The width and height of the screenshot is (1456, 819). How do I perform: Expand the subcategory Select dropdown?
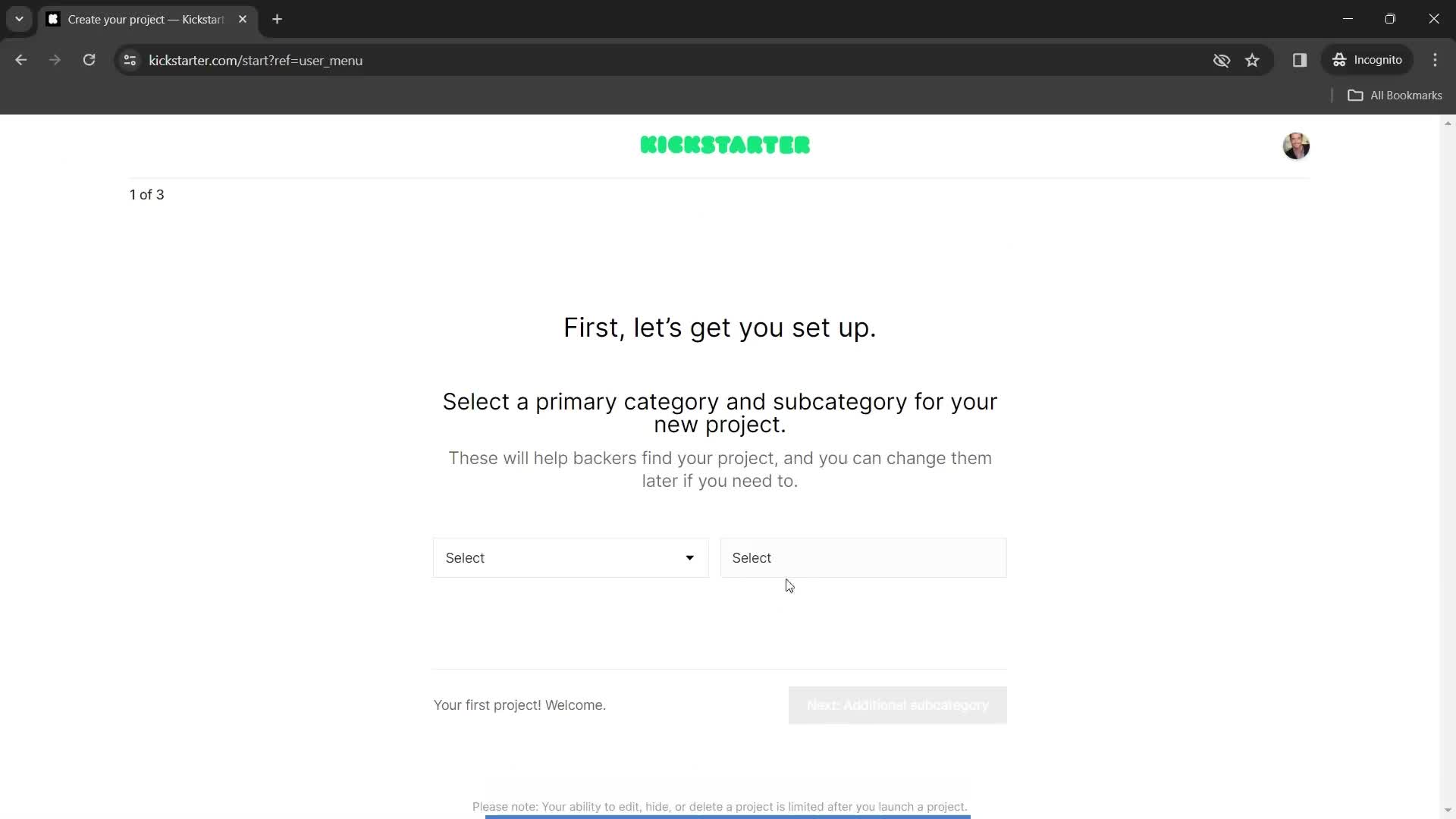865,558
